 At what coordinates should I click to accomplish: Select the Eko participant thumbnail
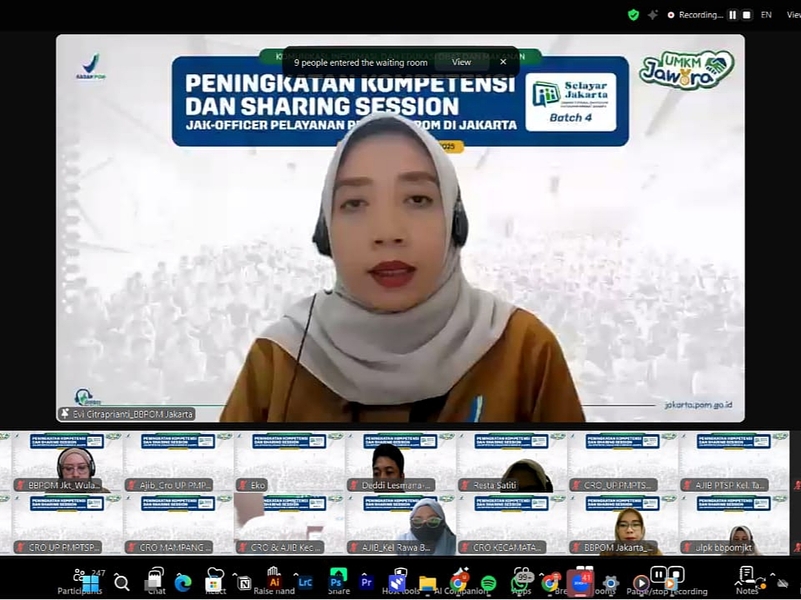click(x=290, y=462)
